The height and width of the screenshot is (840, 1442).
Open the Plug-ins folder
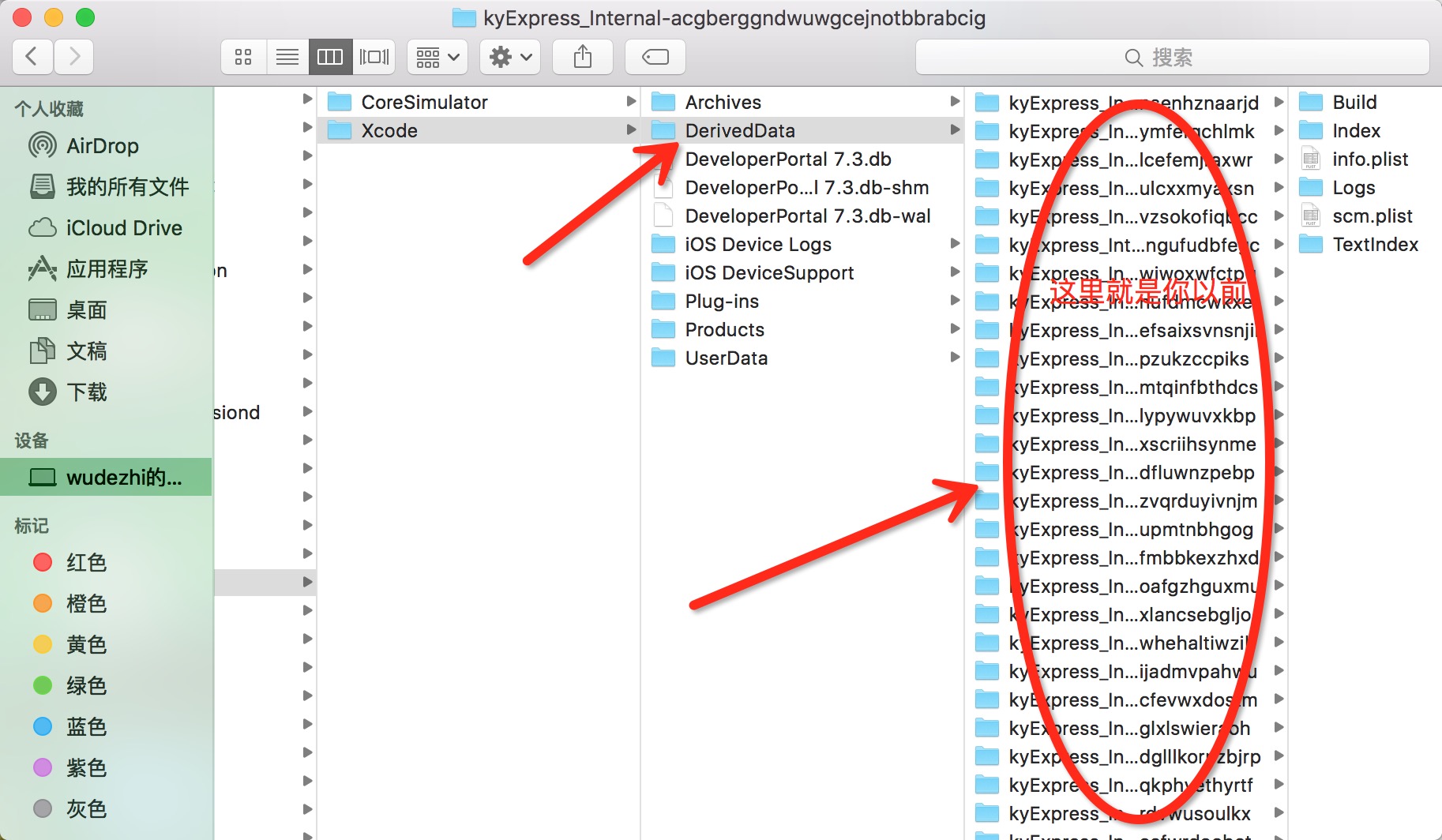[802, 301]
